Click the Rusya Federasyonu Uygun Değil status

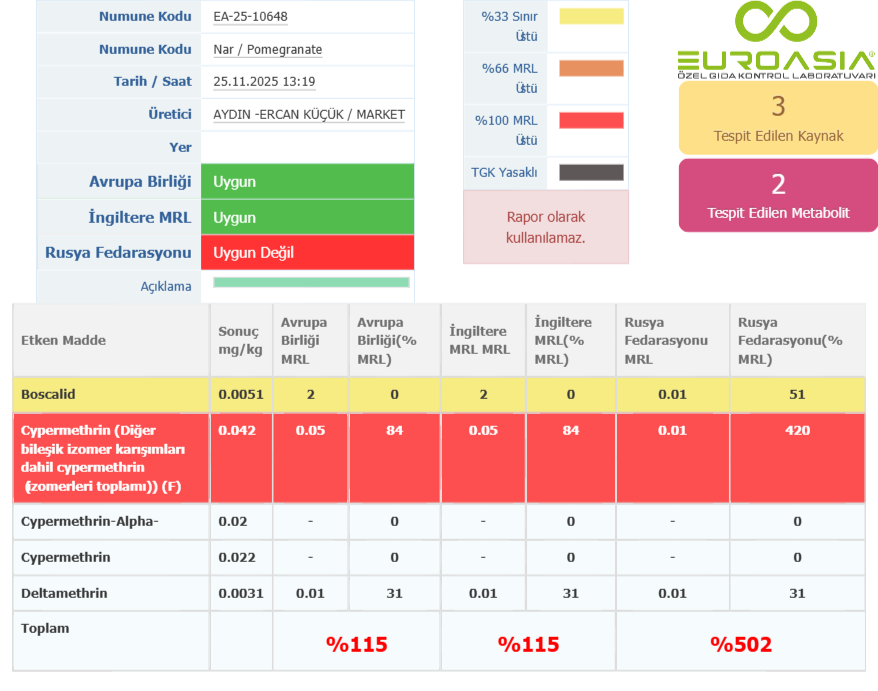click(307, 253)
